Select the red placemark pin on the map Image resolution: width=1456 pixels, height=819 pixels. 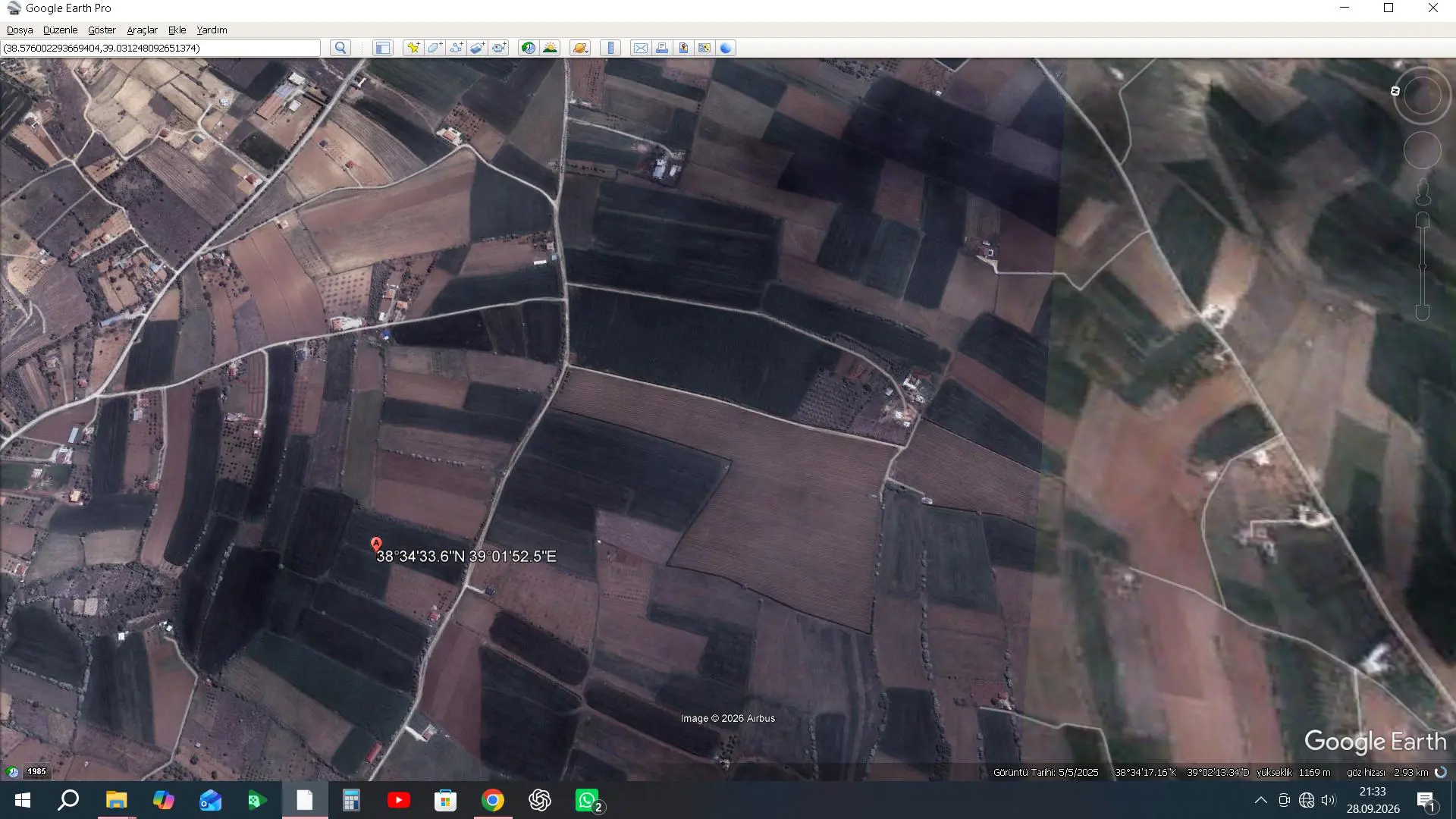376,544
